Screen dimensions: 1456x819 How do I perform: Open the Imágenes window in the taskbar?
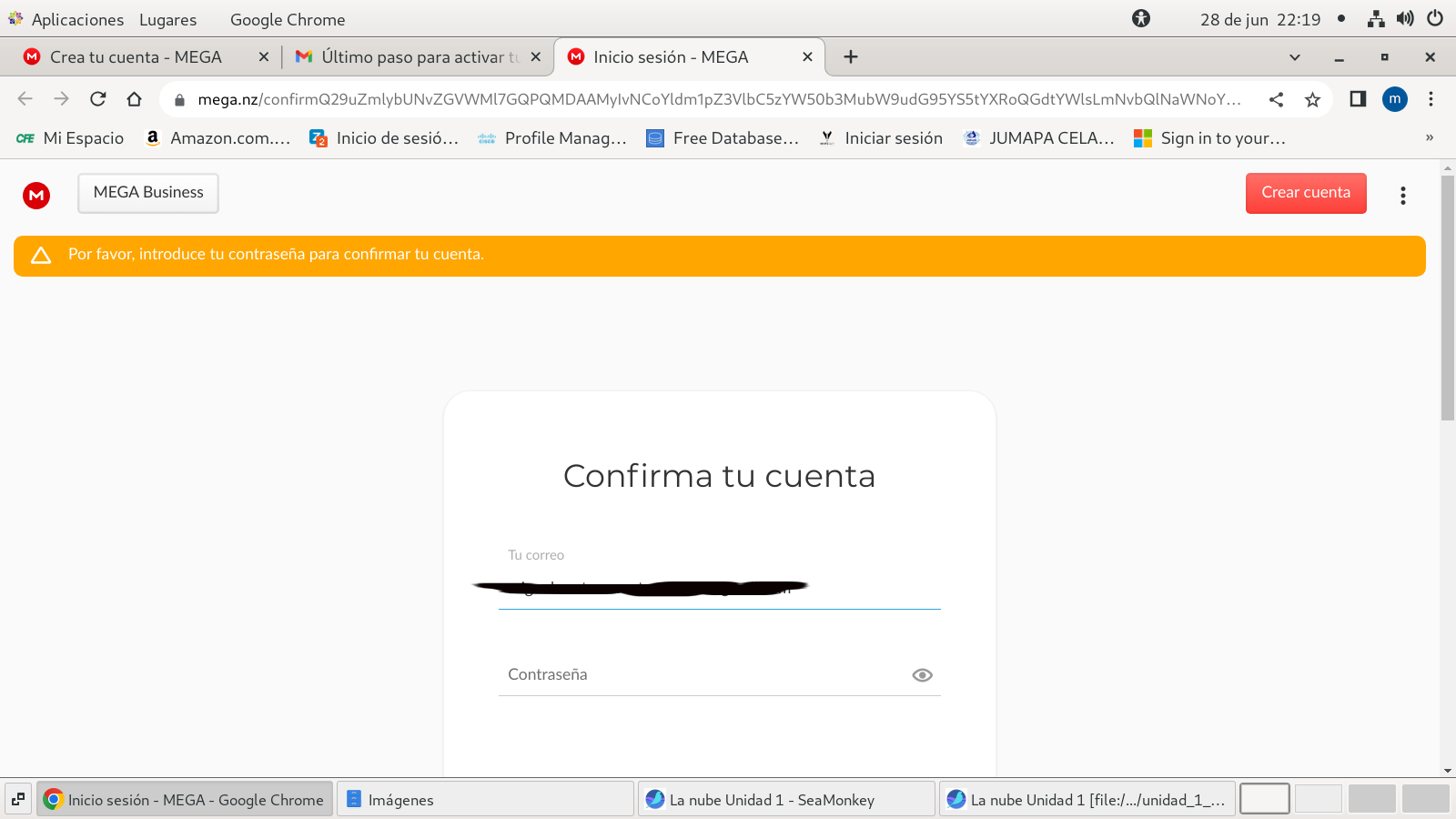(x=485, y=800)
